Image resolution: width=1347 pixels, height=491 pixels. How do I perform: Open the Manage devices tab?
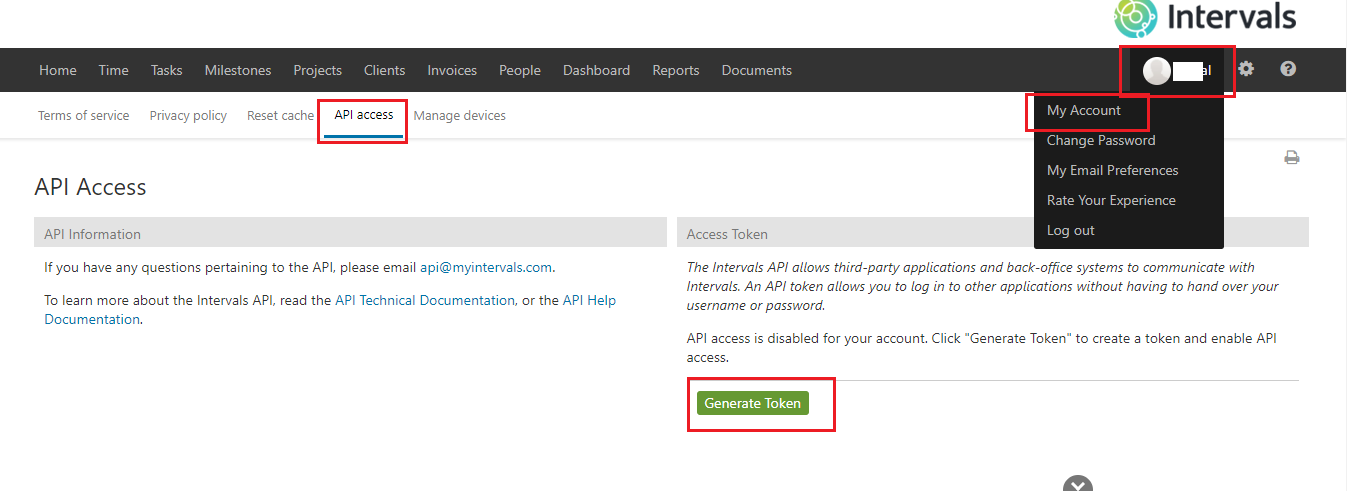459,115
